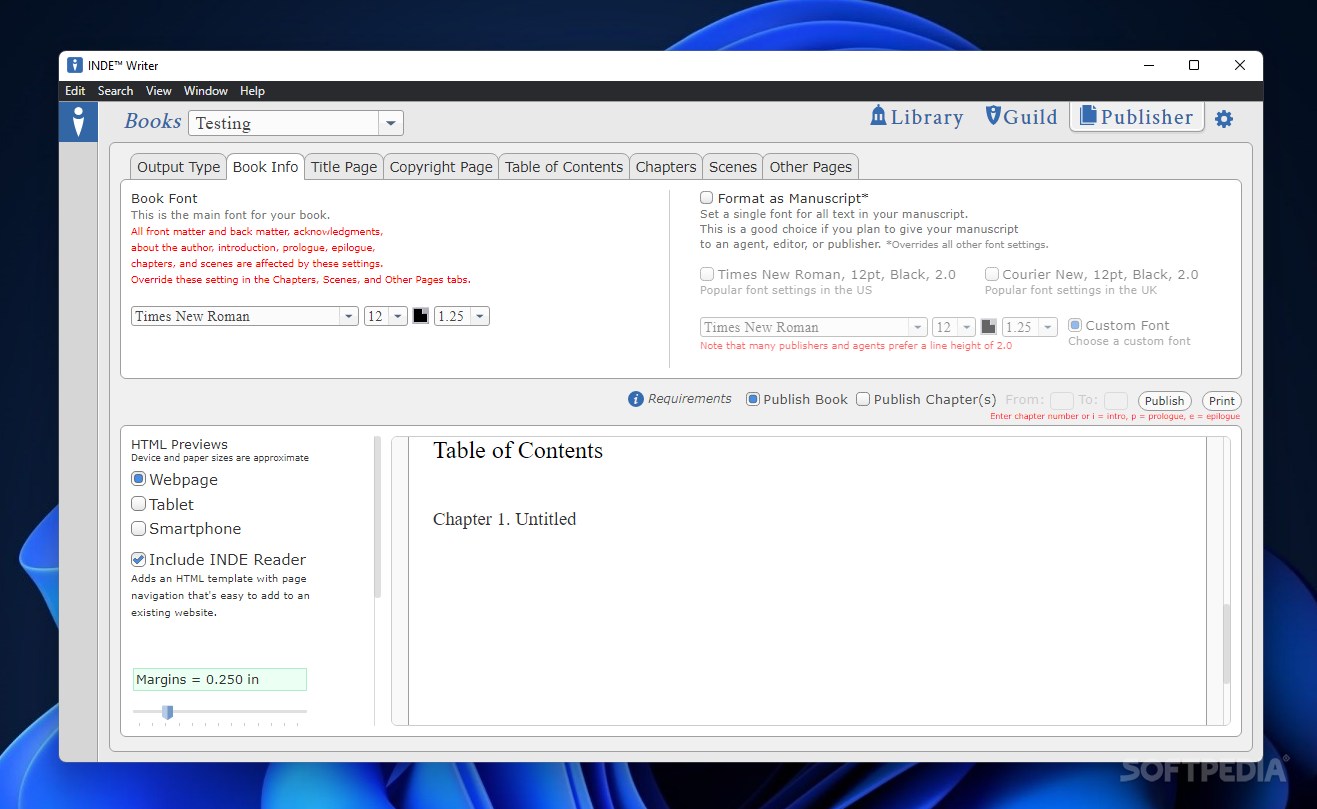This screenshot has width=1317, height=809.
Task: Click the Books heading label
Action: point(153,121)
